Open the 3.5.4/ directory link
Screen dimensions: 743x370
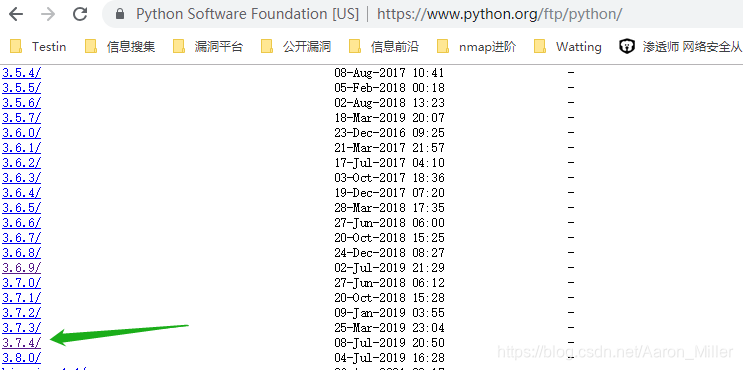(21, 73)
